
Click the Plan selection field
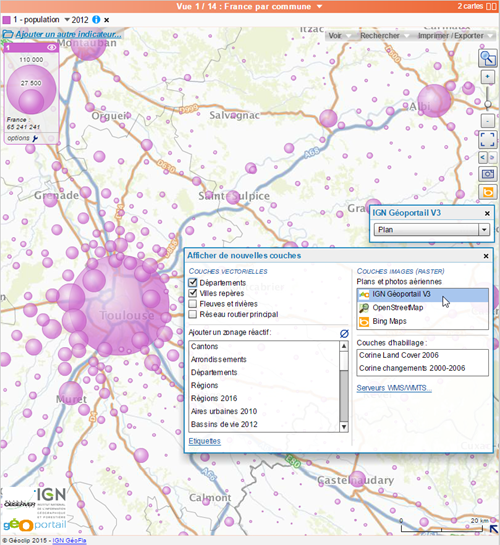tap(427, 230)
